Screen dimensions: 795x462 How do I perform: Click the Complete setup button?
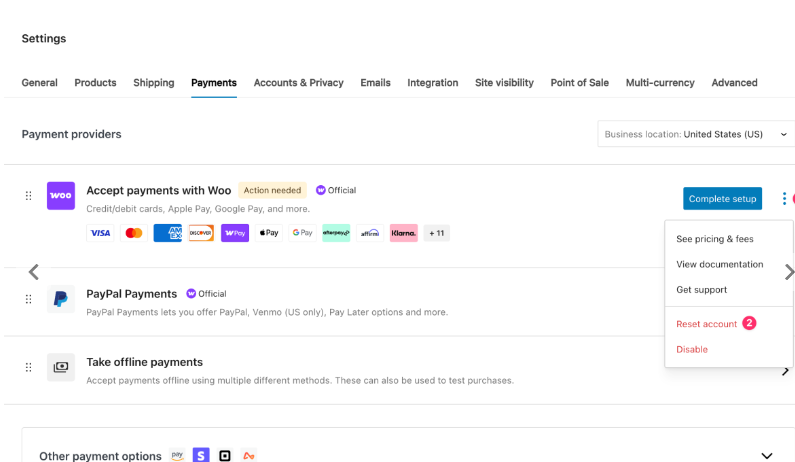722,199
